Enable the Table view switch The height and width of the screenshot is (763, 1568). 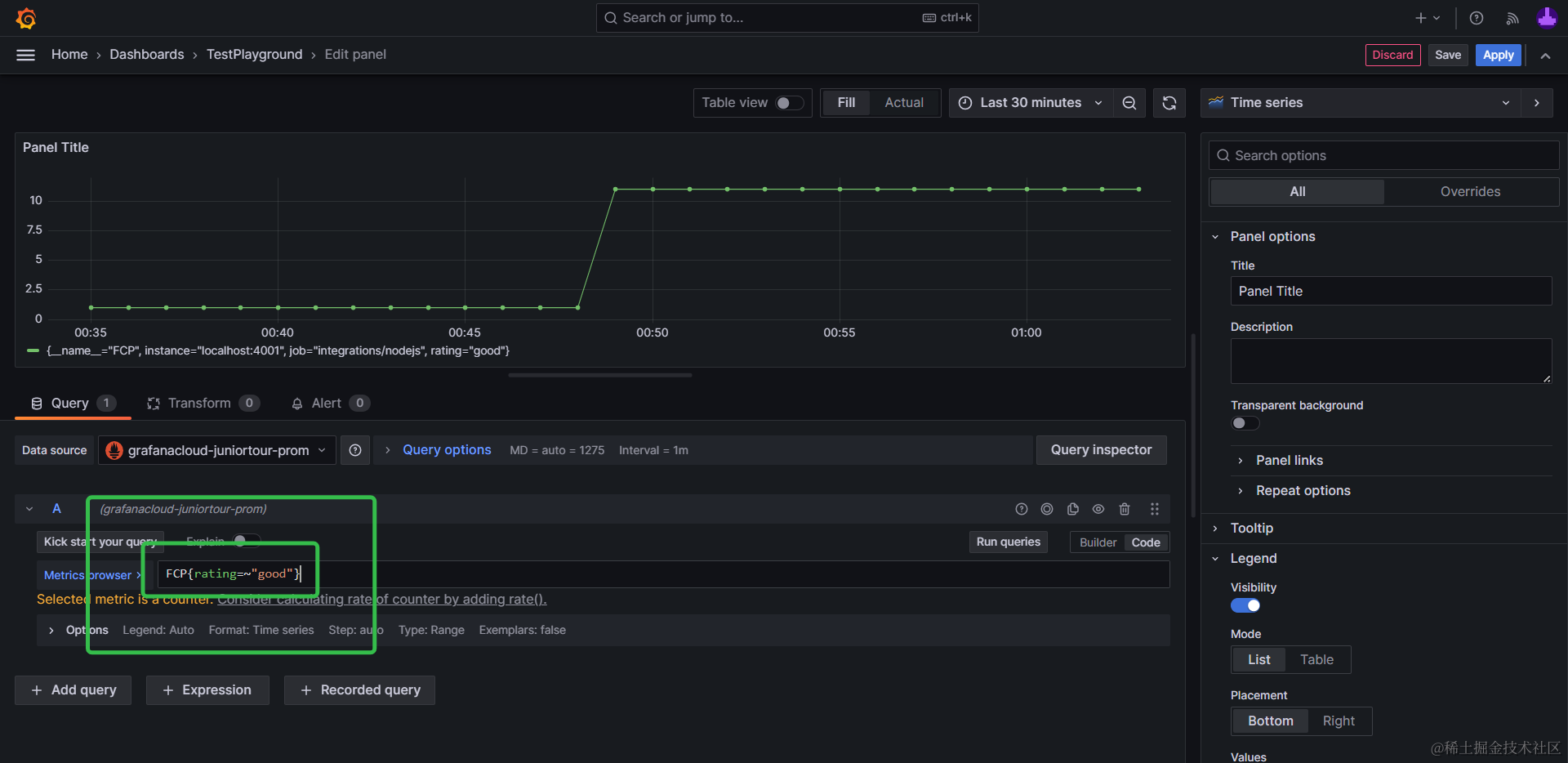(x=789, y=103)
